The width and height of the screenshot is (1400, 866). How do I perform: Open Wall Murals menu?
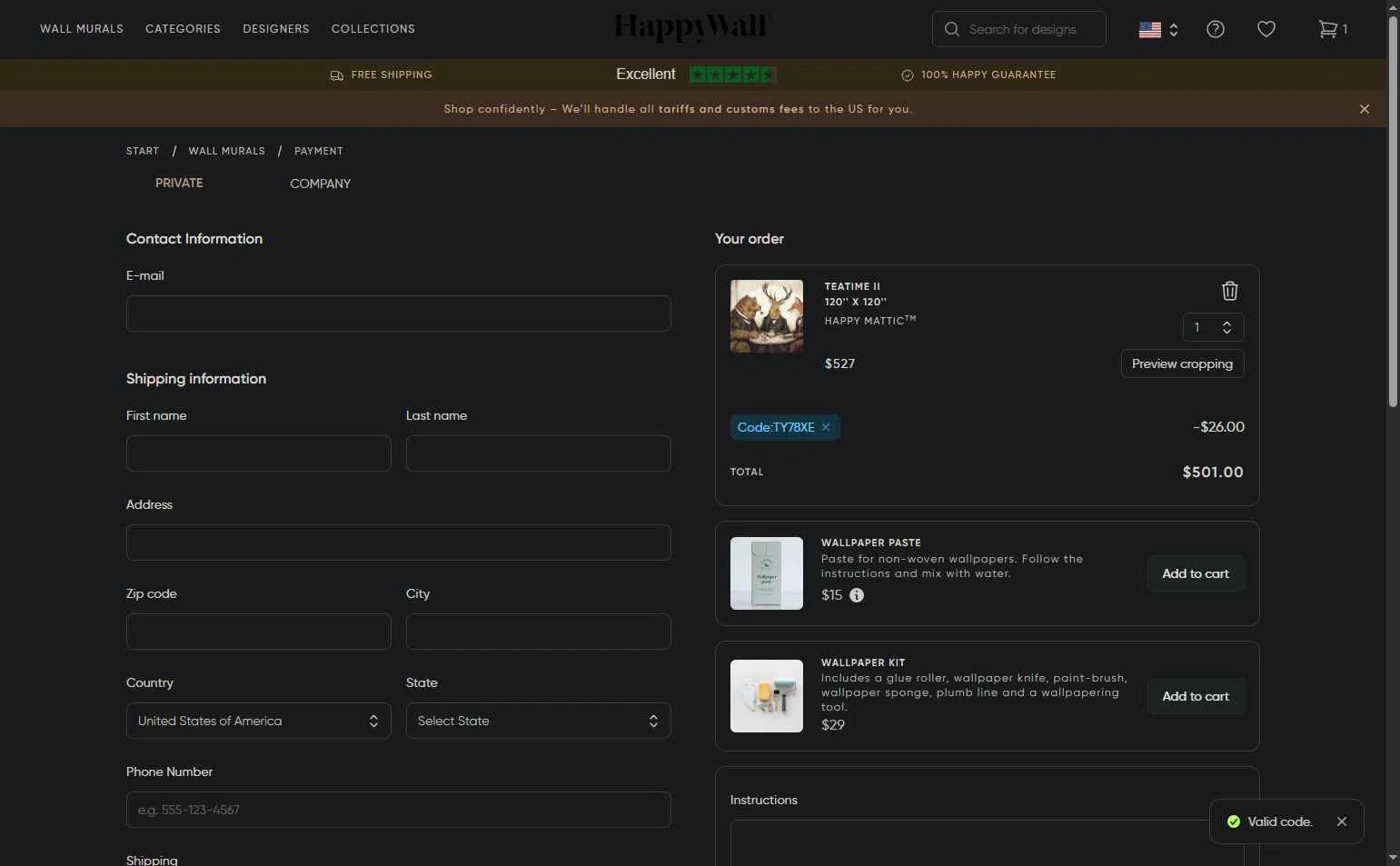[82, 29]
